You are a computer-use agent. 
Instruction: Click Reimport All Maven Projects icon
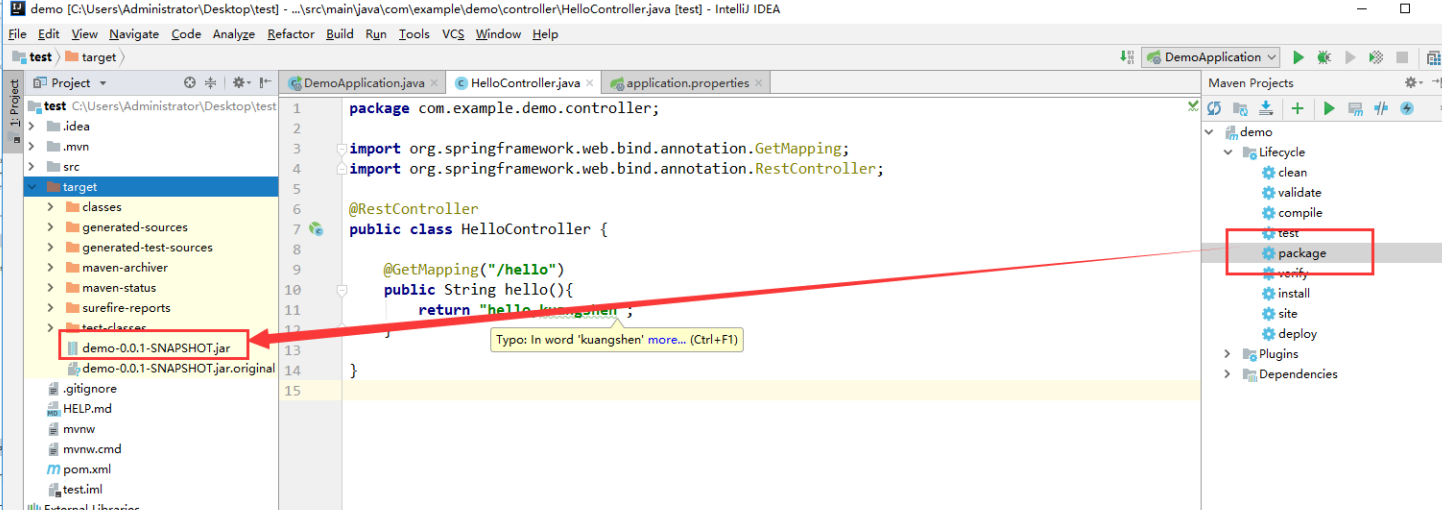(1214, 108)
